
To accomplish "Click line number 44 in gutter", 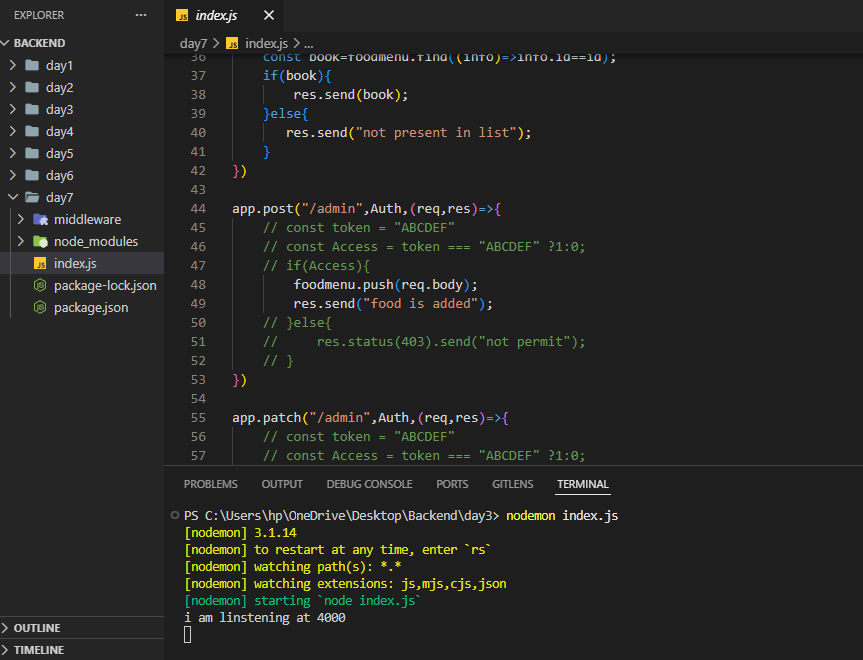I will (x=198, y=209).
